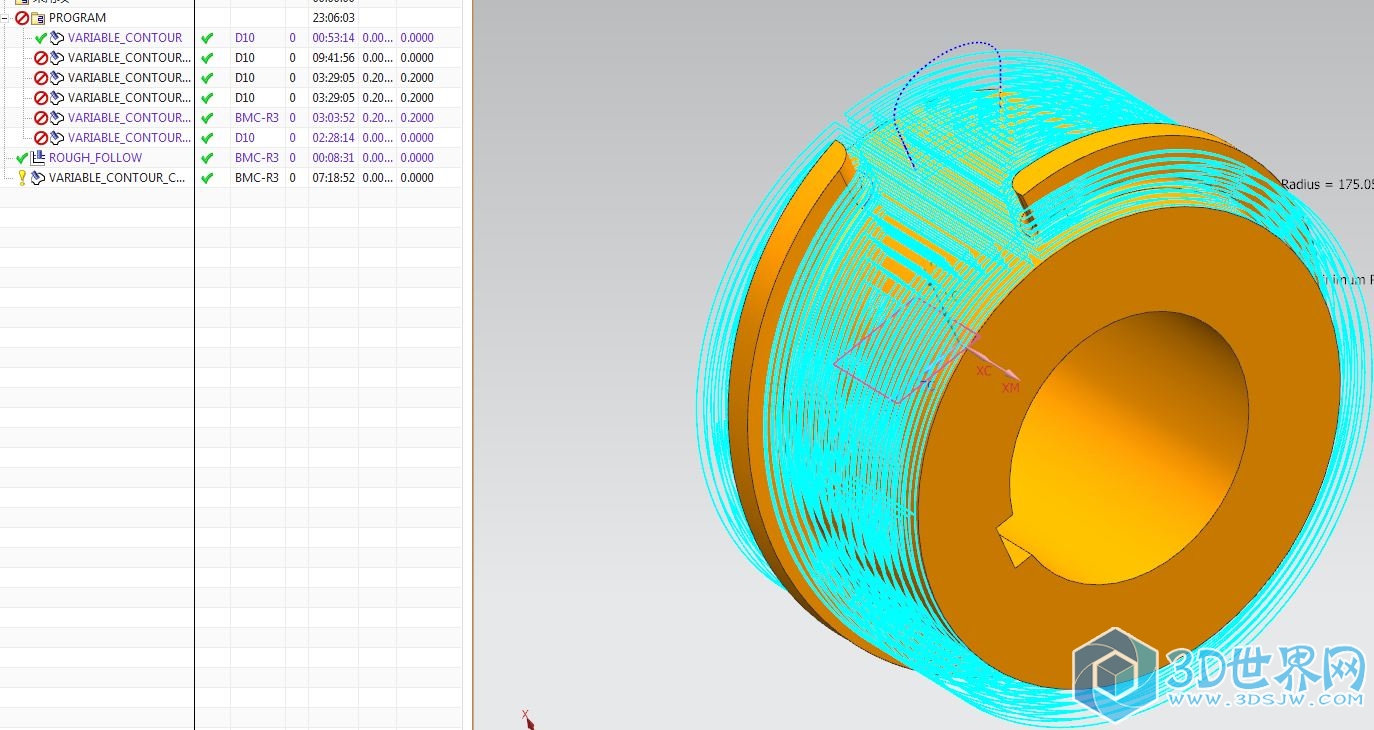This screenshot has height=730, width=1374.
Task: Select the VARIABLE_CONTOUR_C operation at the list bottom
Action: point(117,178)
